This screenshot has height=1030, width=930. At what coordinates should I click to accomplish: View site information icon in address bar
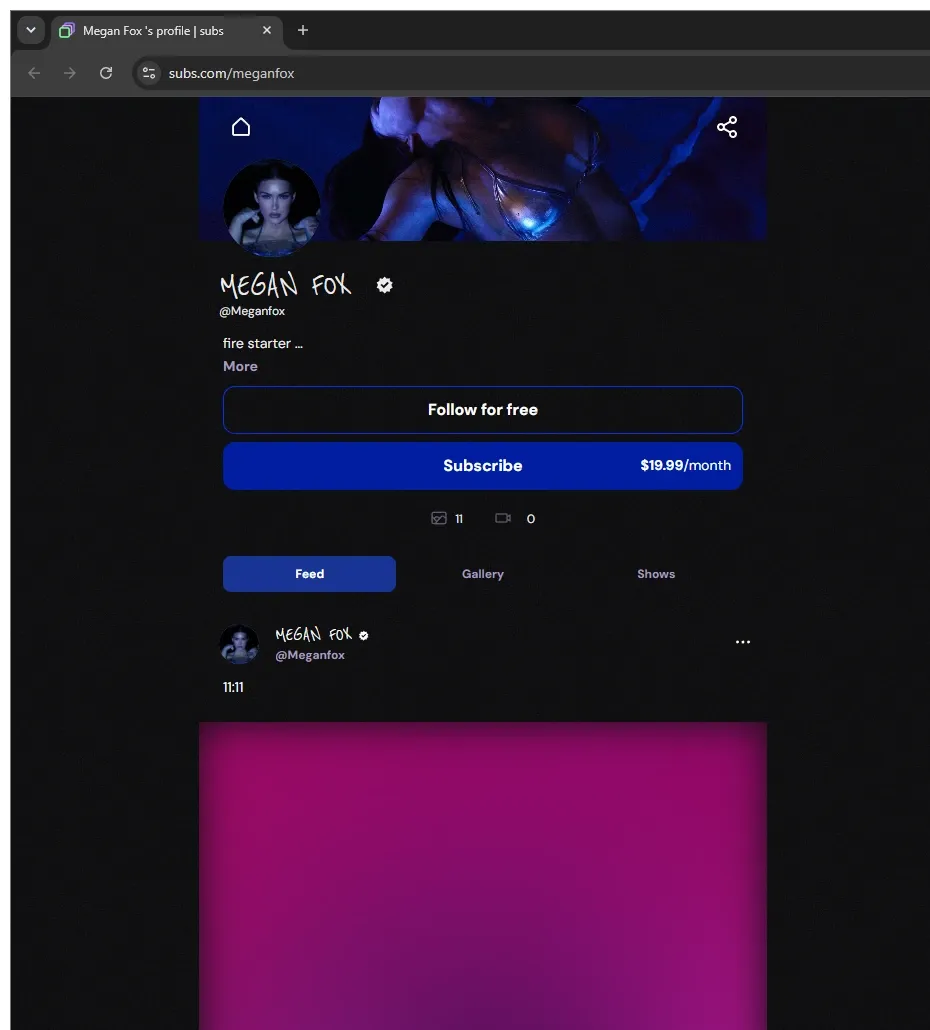pyautogui.click(x=149, y=73)
